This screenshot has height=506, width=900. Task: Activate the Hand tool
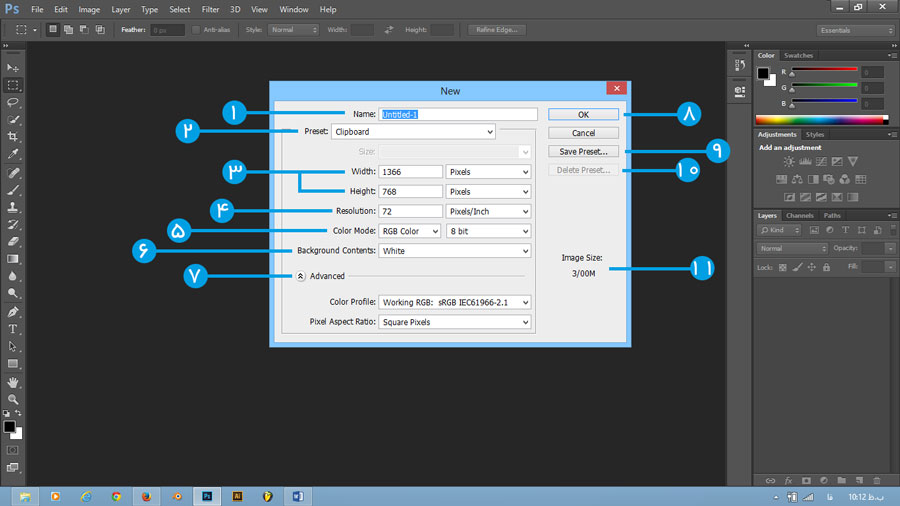(x=14, y=382)
